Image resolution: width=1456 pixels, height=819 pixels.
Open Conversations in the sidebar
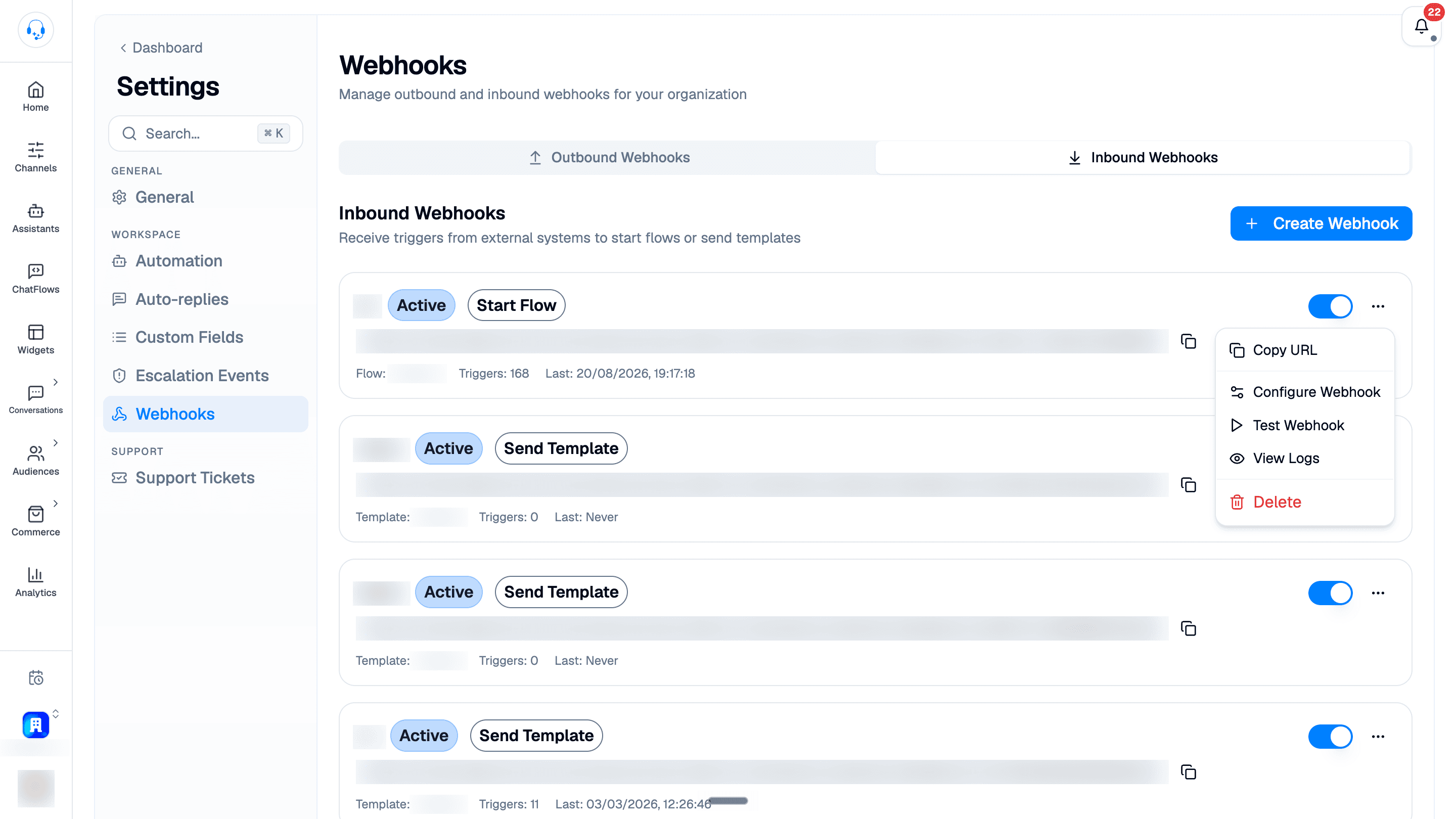(35, 400)
